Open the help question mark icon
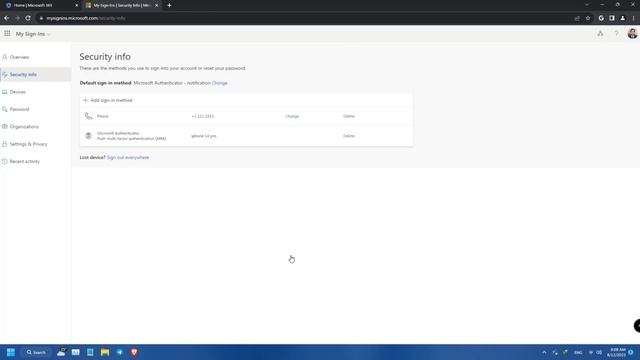This screenshot has width=640, height=360. point(616,34)
